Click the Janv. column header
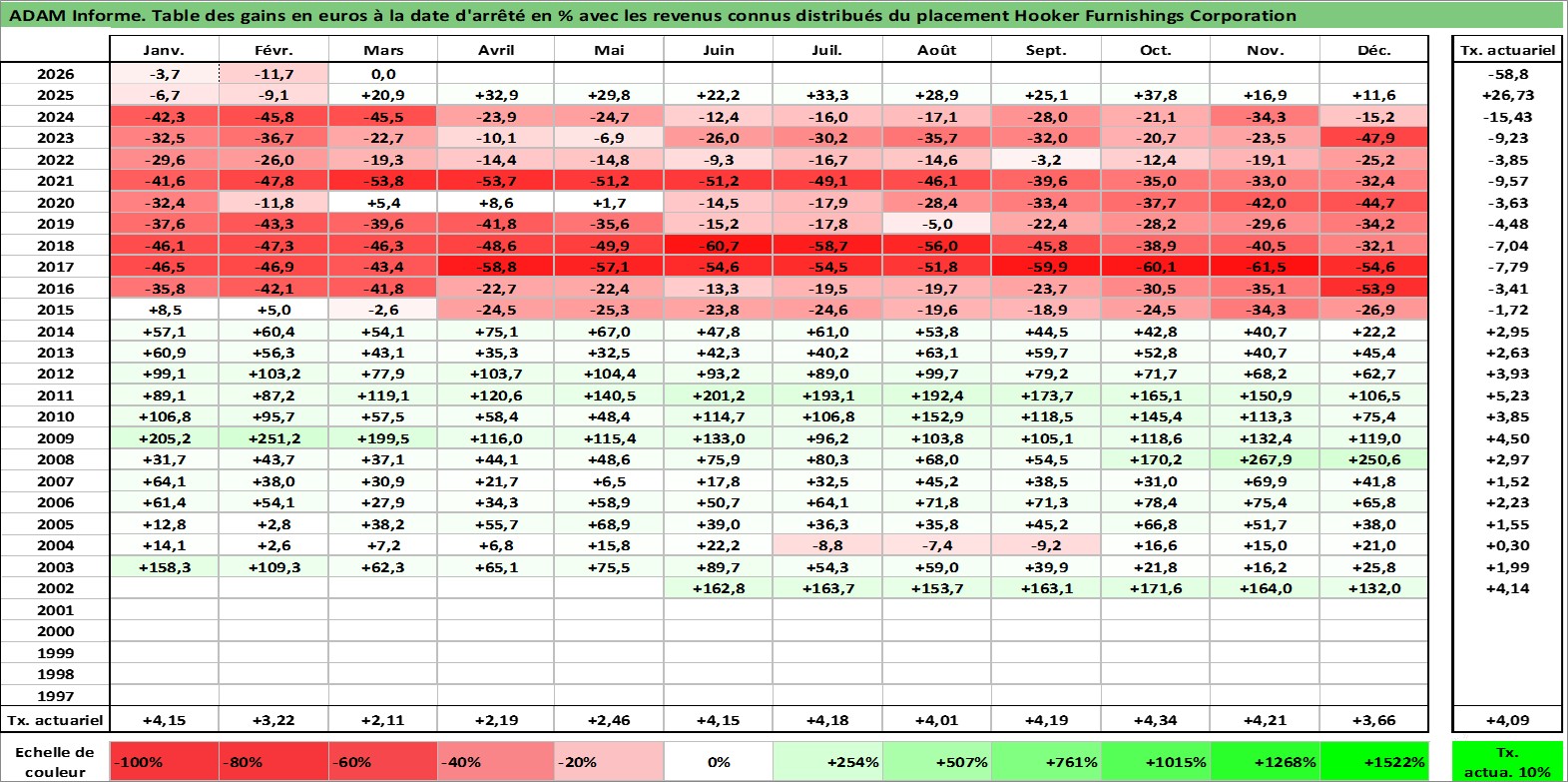The width and height of the screenshot is (1568, 782). (x=165, y=50)
